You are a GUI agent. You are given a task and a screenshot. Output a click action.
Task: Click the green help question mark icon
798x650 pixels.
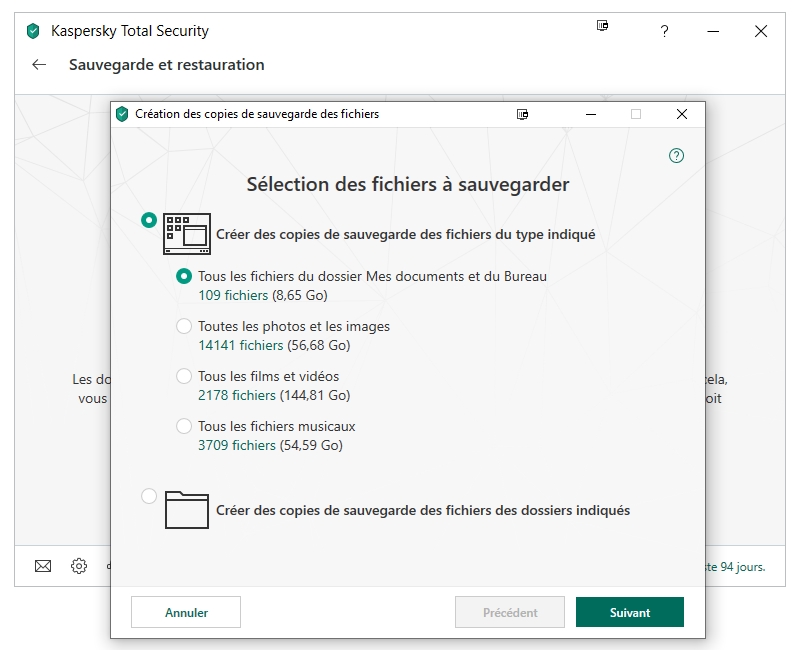coord(676,155)
